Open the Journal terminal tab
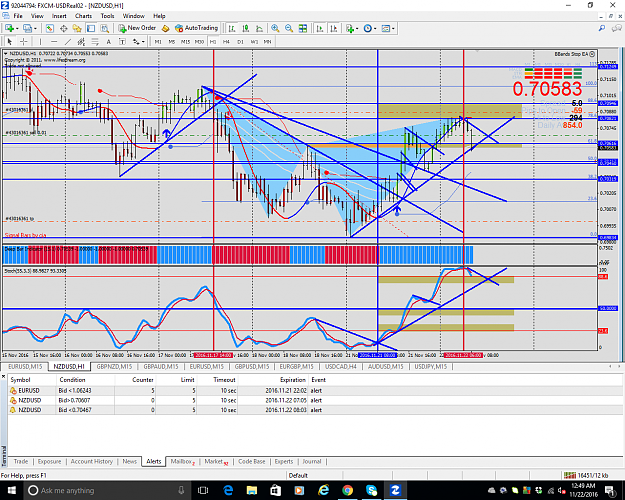 (x=312, y=461)
